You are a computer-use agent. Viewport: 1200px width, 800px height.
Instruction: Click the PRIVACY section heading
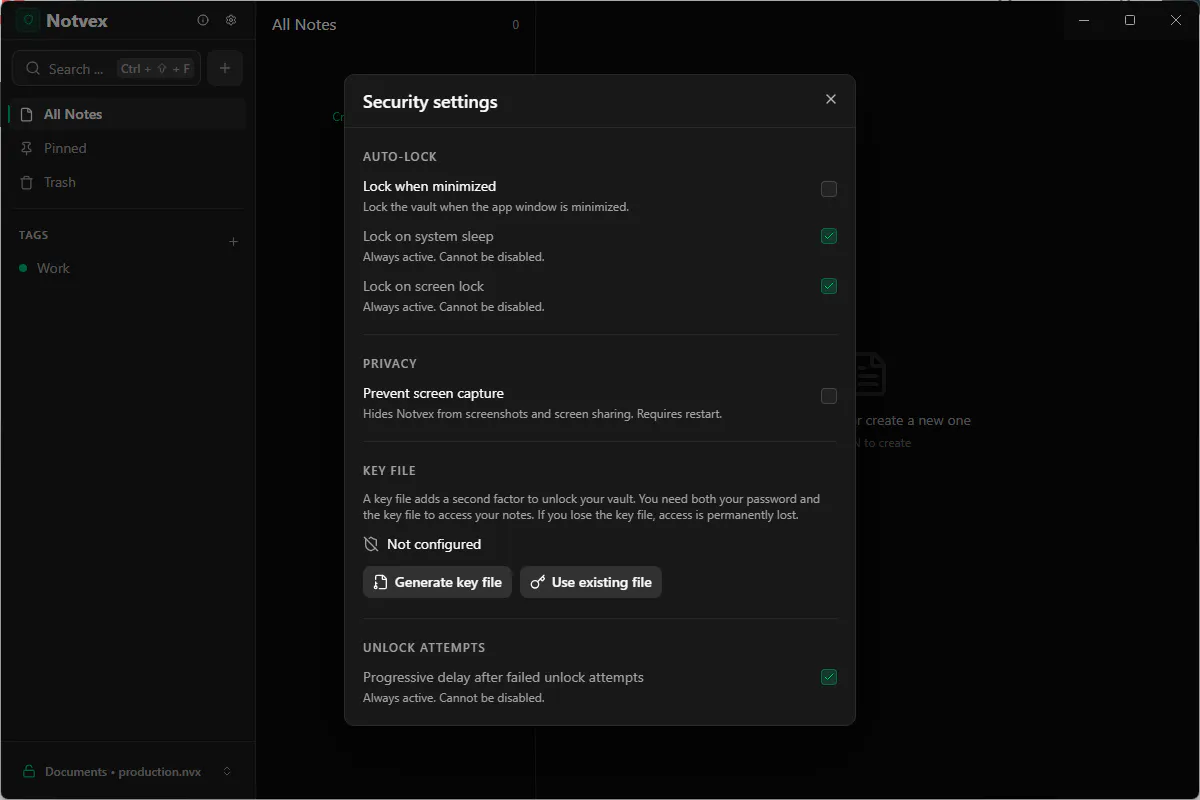point(390,364)
